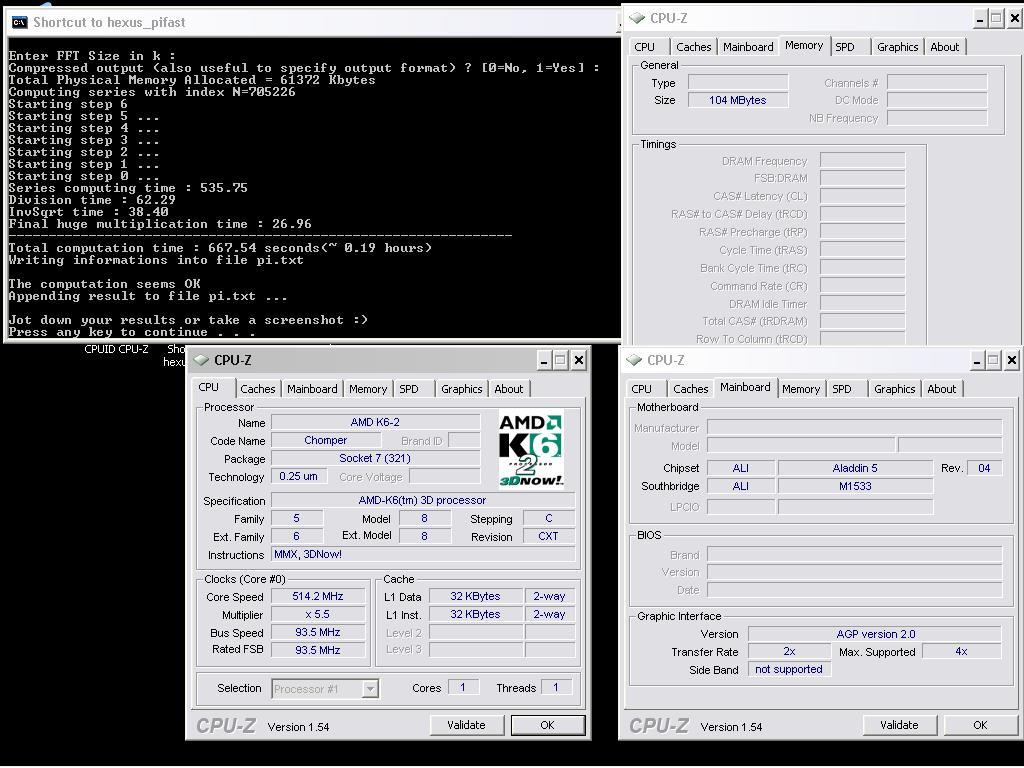The height and width of the screenshot is (768, 1024).
Task: Click the 104 MBytes memory size value
Action: 738,100
